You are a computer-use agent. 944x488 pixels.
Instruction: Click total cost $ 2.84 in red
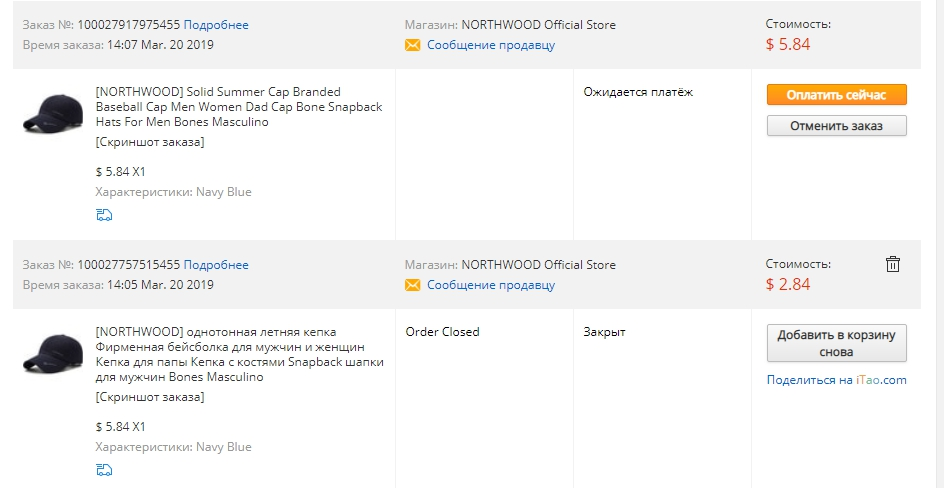(x=788, y=285)
